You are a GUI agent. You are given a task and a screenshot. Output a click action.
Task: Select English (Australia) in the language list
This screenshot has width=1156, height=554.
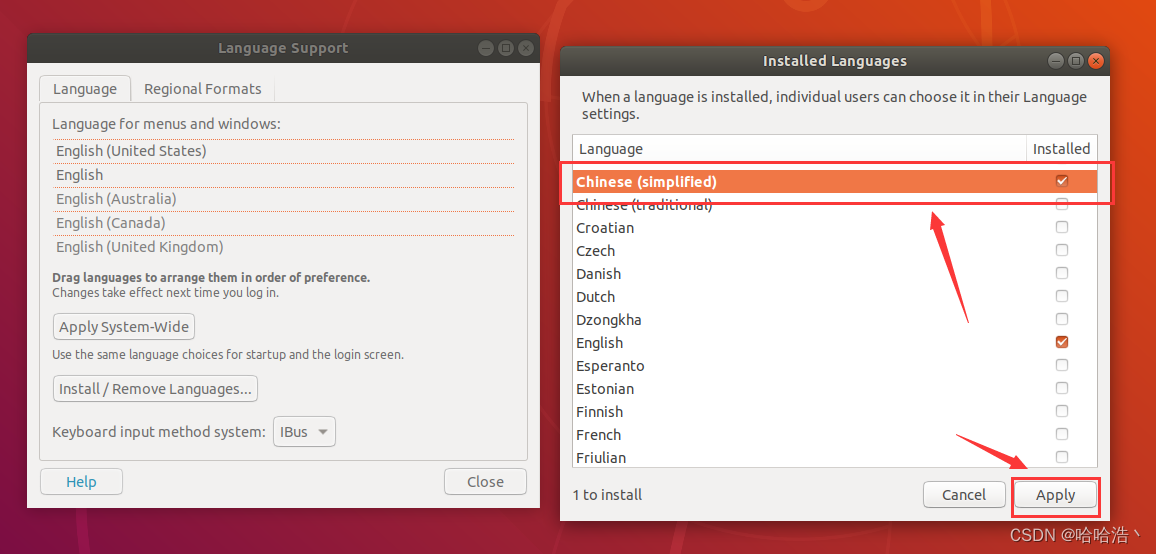(284, 199)
